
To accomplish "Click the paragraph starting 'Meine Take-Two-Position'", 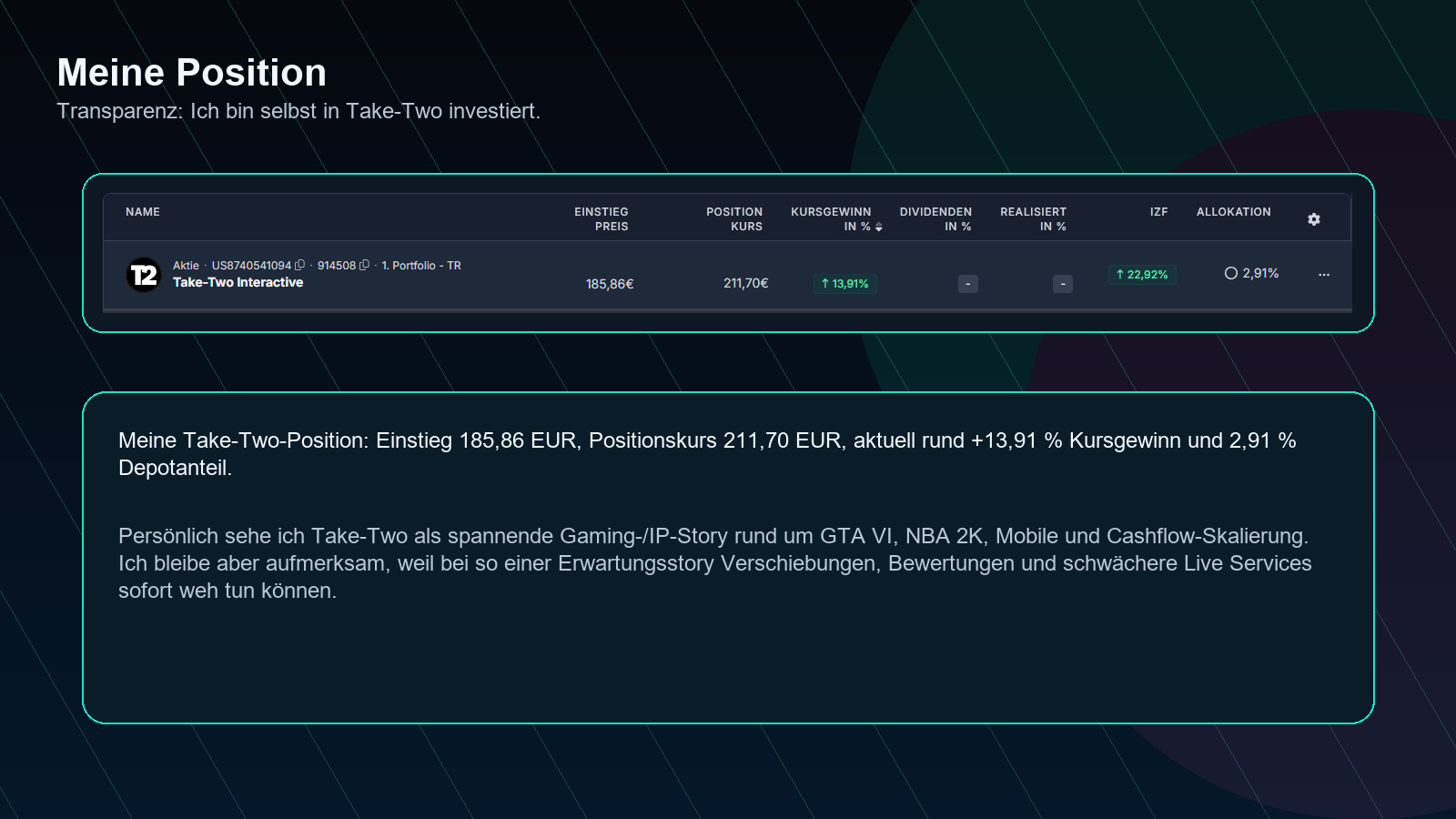I will click(707, 454).
